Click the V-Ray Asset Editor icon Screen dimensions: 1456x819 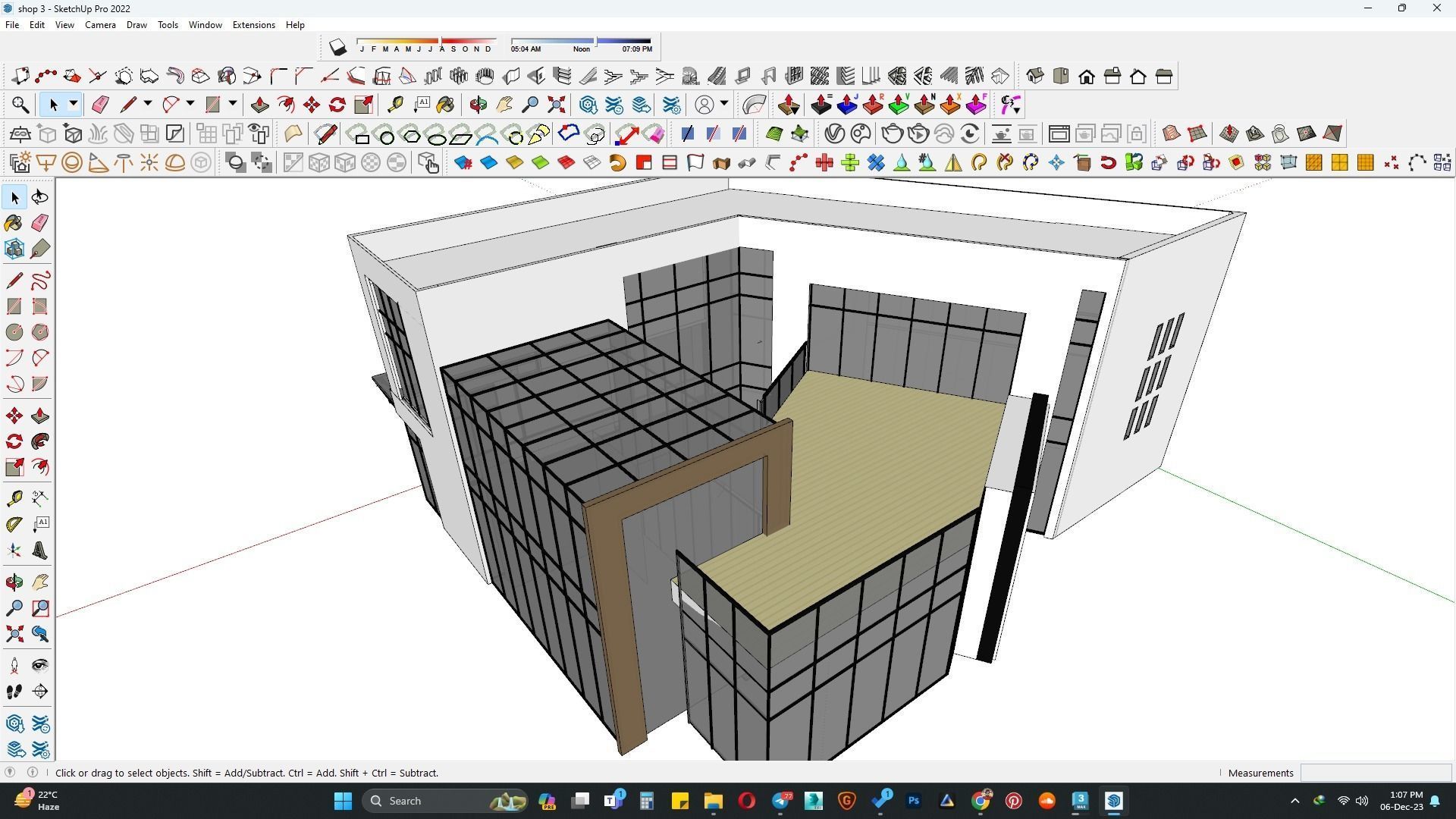(x=835, y=134)
